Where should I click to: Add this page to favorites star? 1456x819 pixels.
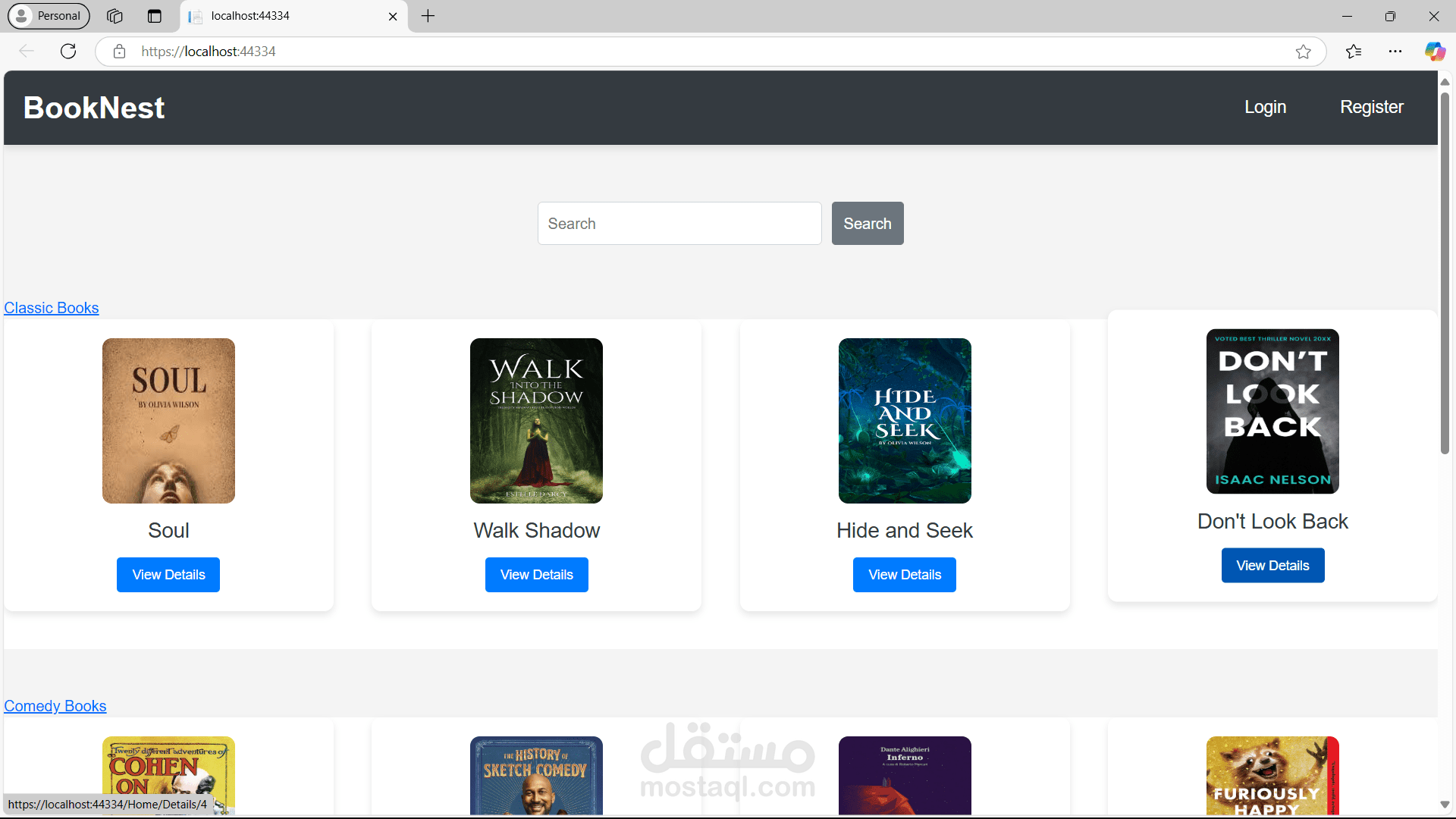[1304, 52]
